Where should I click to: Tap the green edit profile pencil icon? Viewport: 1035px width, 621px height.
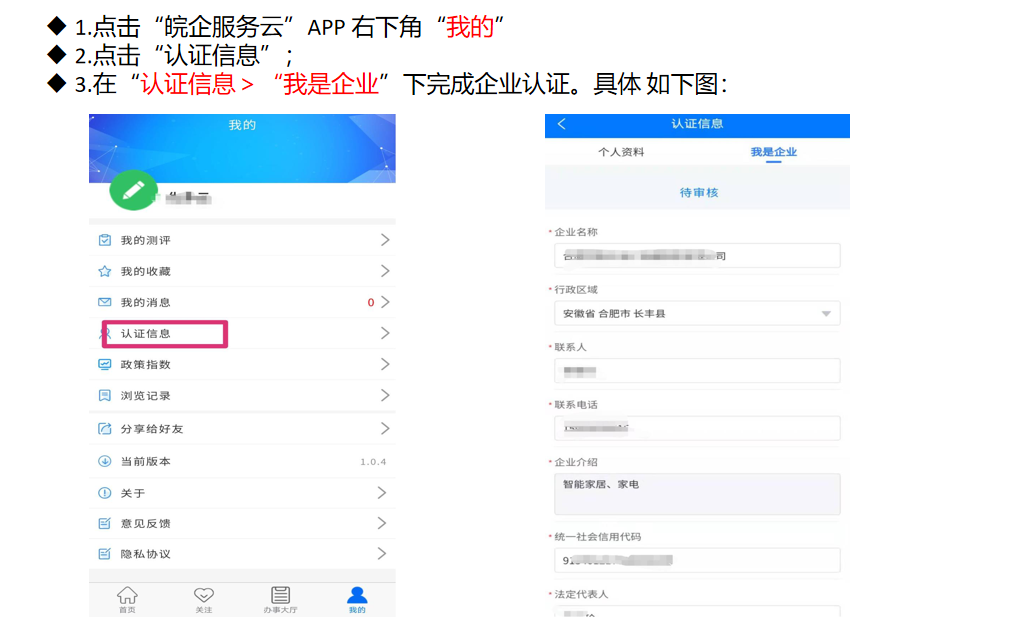click(133, 191)
